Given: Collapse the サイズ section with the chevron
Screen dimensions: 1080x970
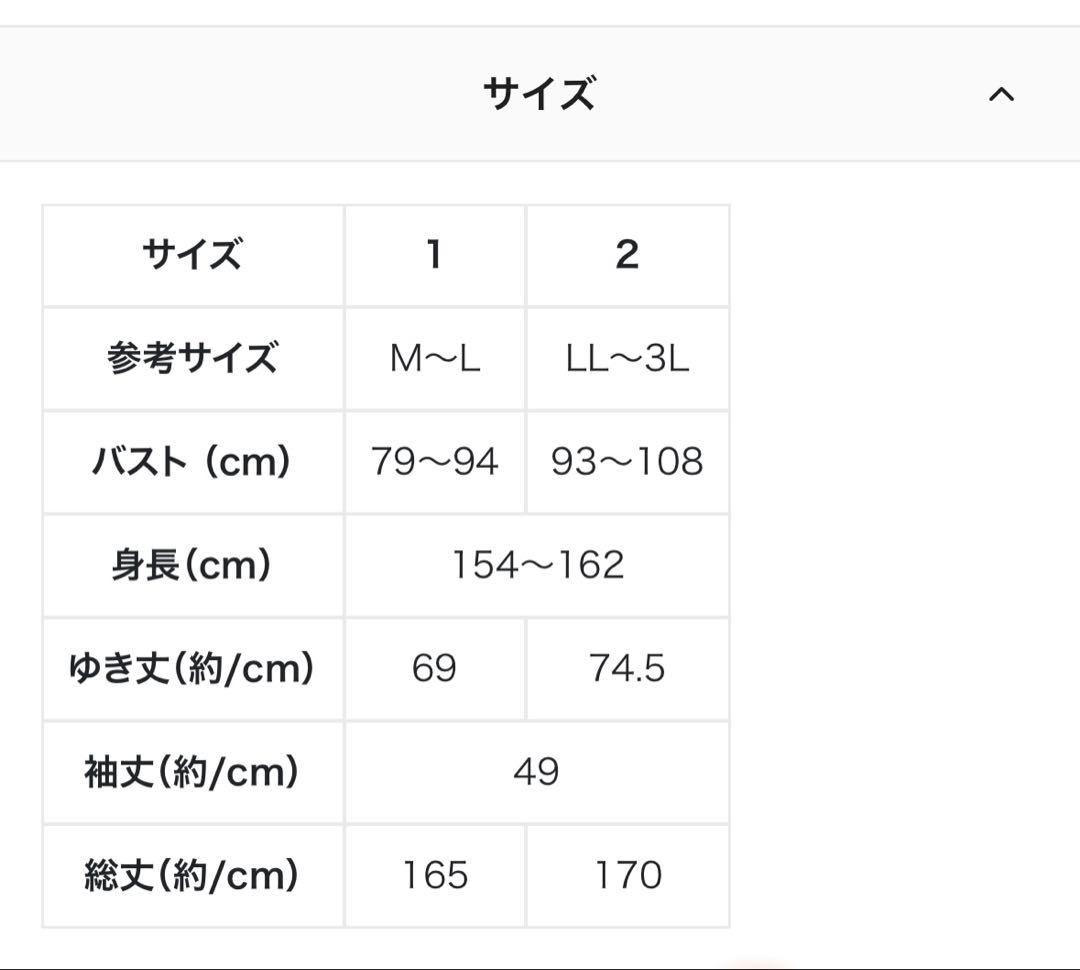Looking at the screenshot, I should click(x=1005, y=93).
